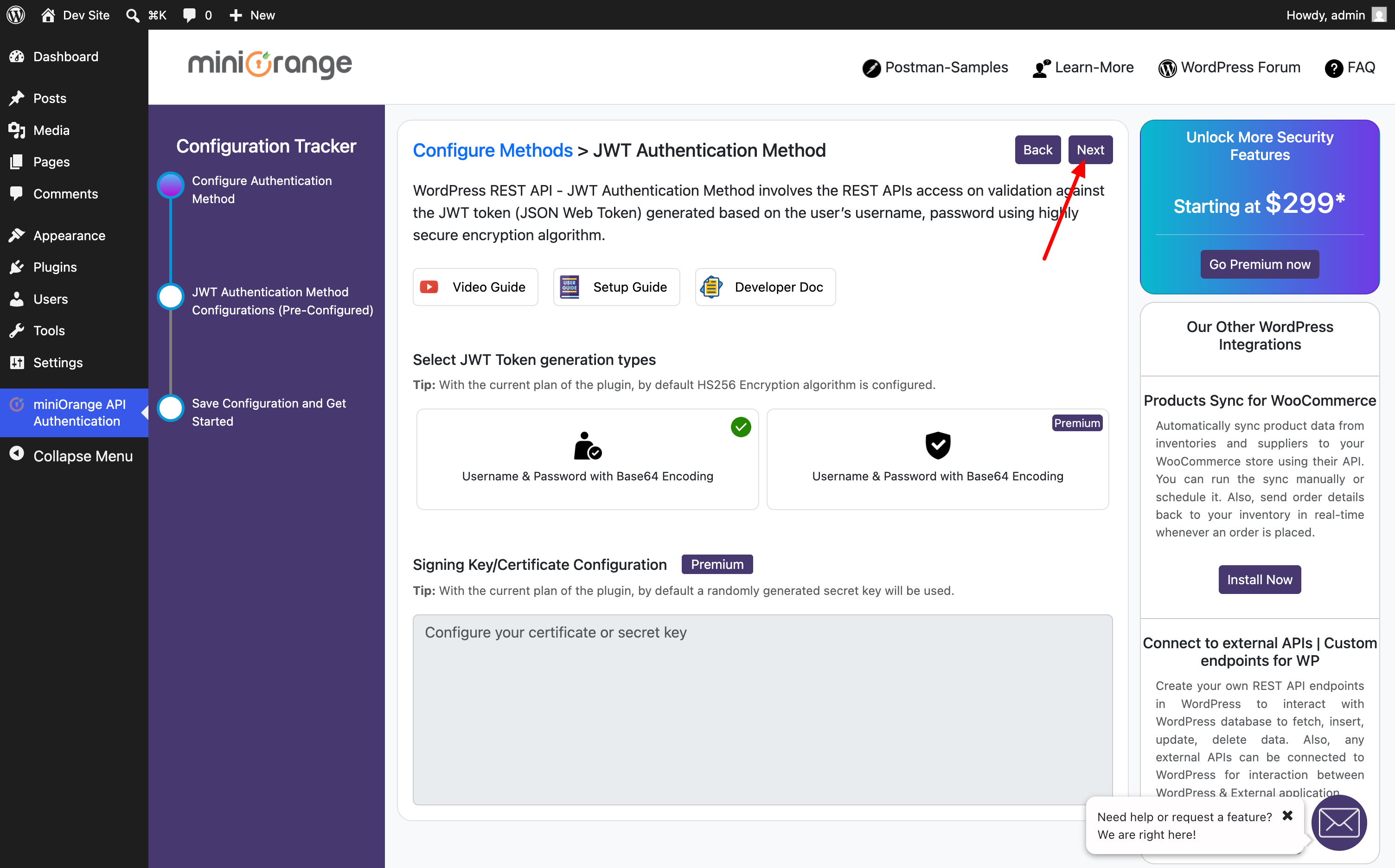Open the mail contact support bubble
Image resolution: width=1395 pixels, height=868 pixels.
pos(1339,823)
